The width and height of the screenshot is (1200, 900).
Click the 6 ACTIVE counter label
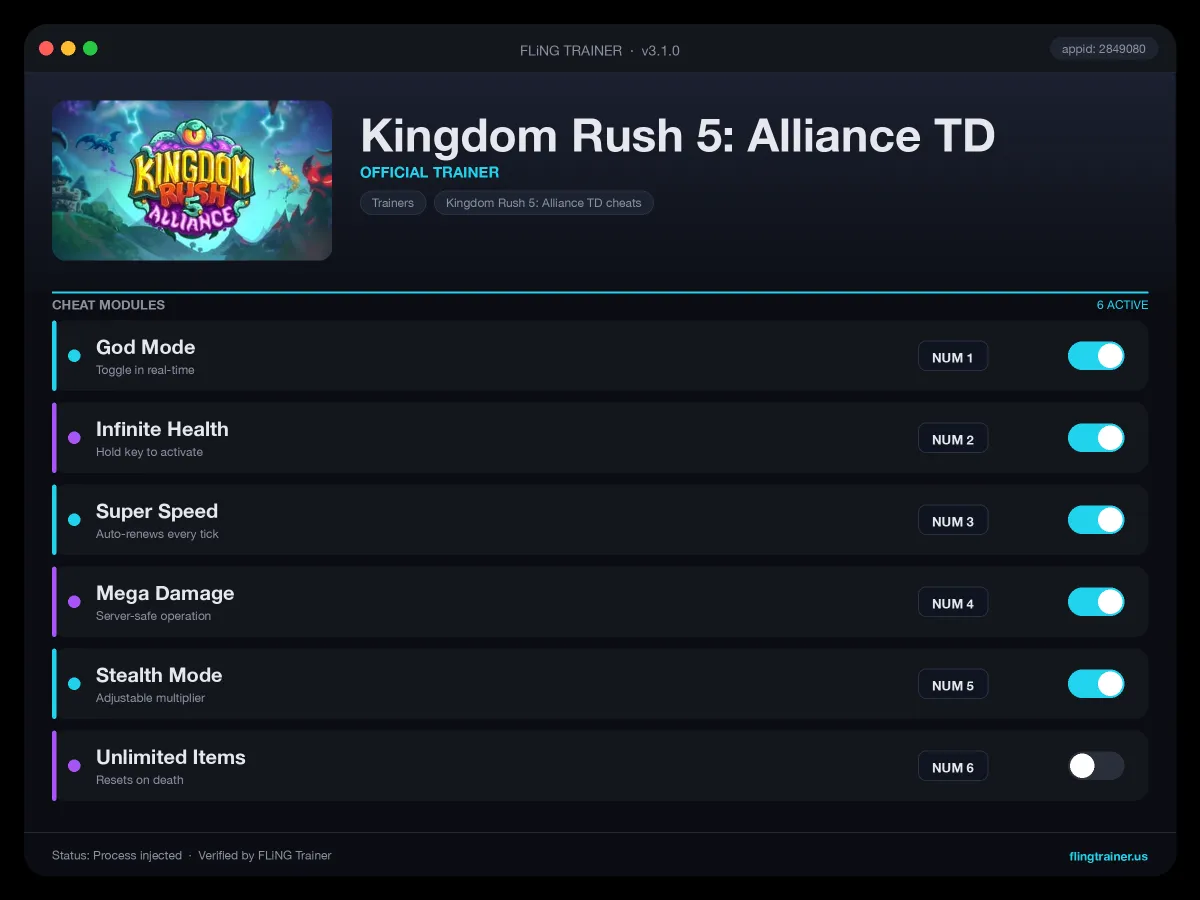[x=1122, y=305]
